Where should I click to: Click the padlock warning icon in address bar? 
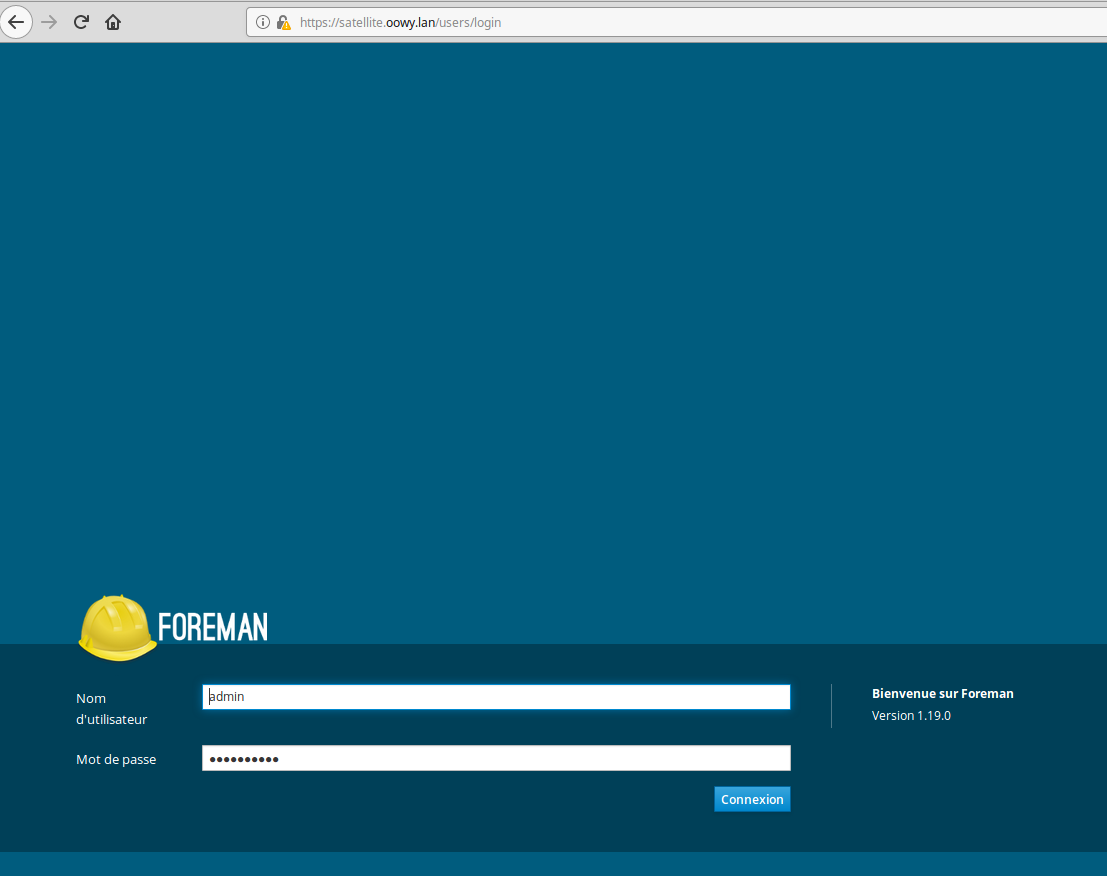point(283,22)
